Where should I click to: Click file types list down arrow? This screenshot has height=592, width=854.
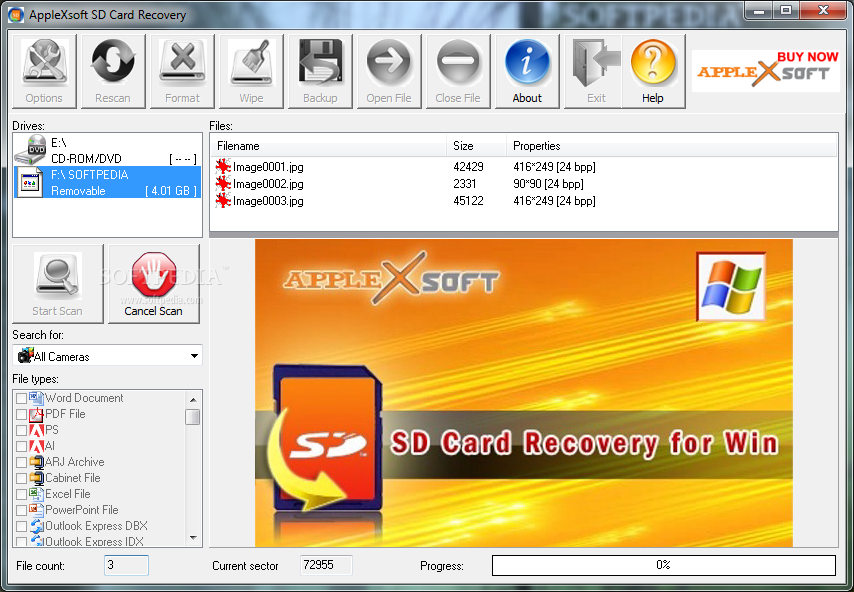[x=193, y=538]
